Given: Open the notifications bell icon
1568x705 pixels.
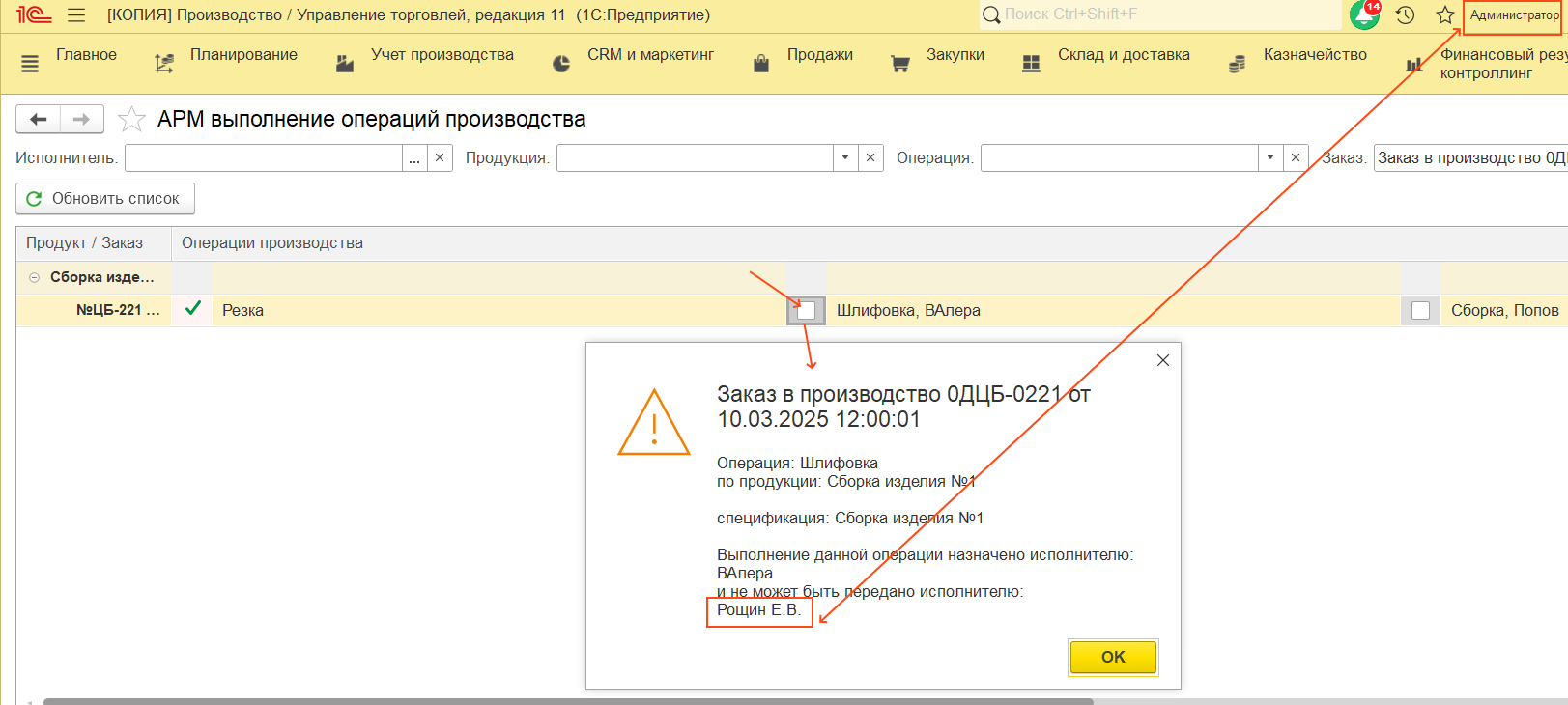Looking at the screenshot, I should [x=1364, y=15].
